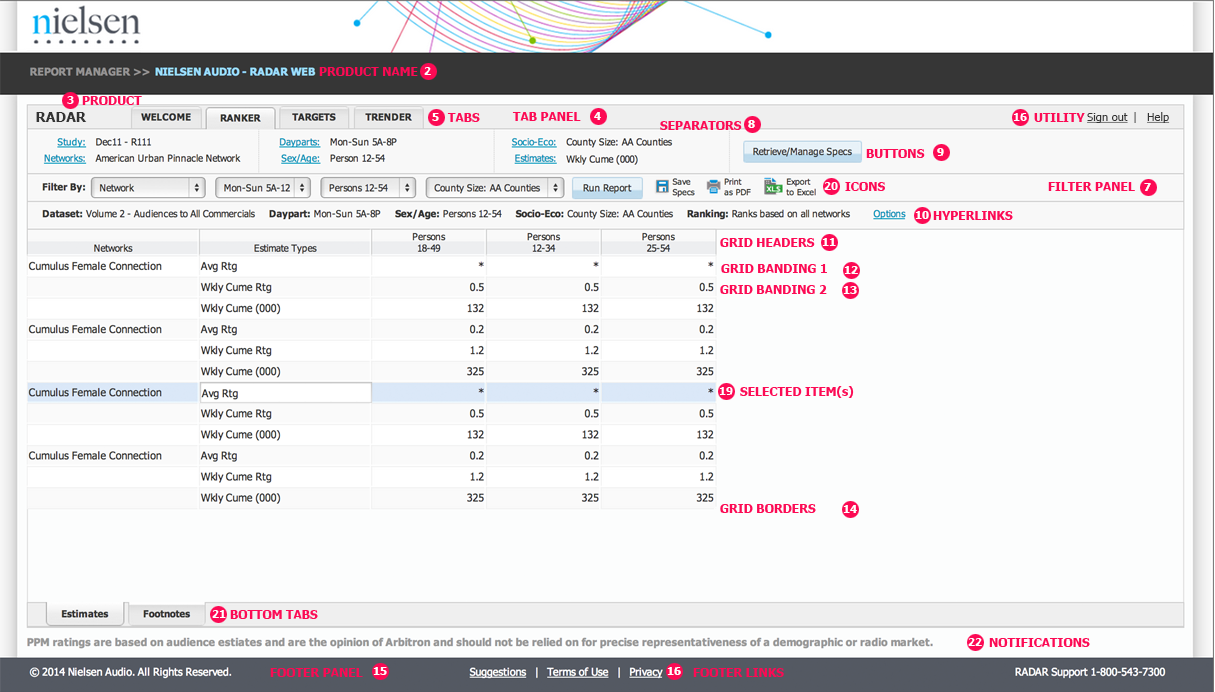Click the Persons 25-54 column header
Viewport: 1215px width, 692px height.
[659, 242]
